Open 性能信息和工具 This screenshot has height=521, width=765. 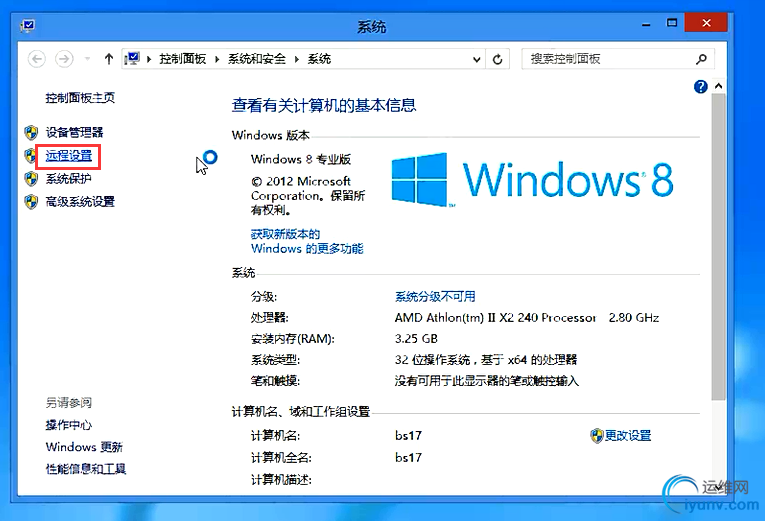(x=86, y=469)
